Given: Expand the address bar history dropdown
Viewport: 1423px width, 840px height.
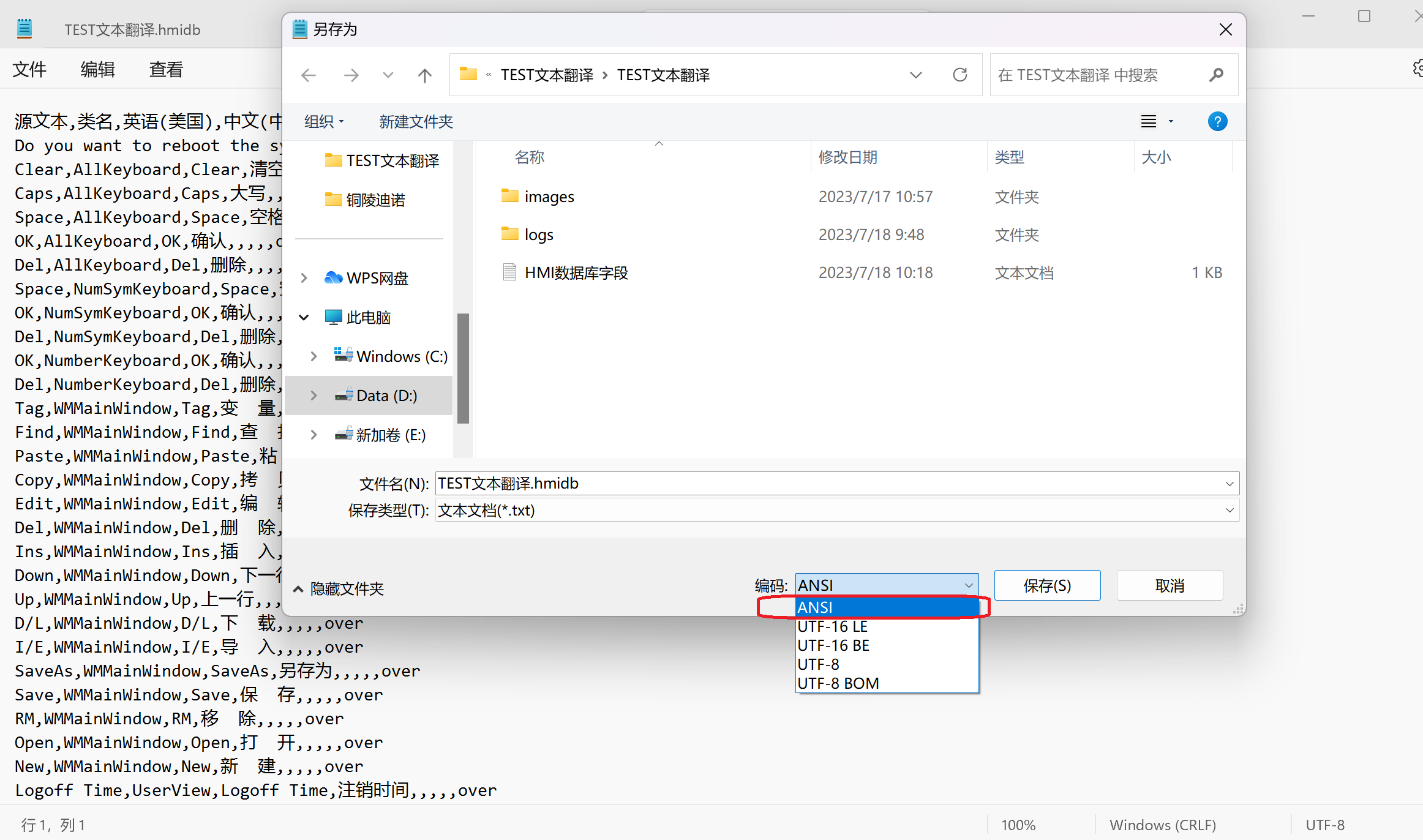Looking at the screenshot, I should 916,75.
